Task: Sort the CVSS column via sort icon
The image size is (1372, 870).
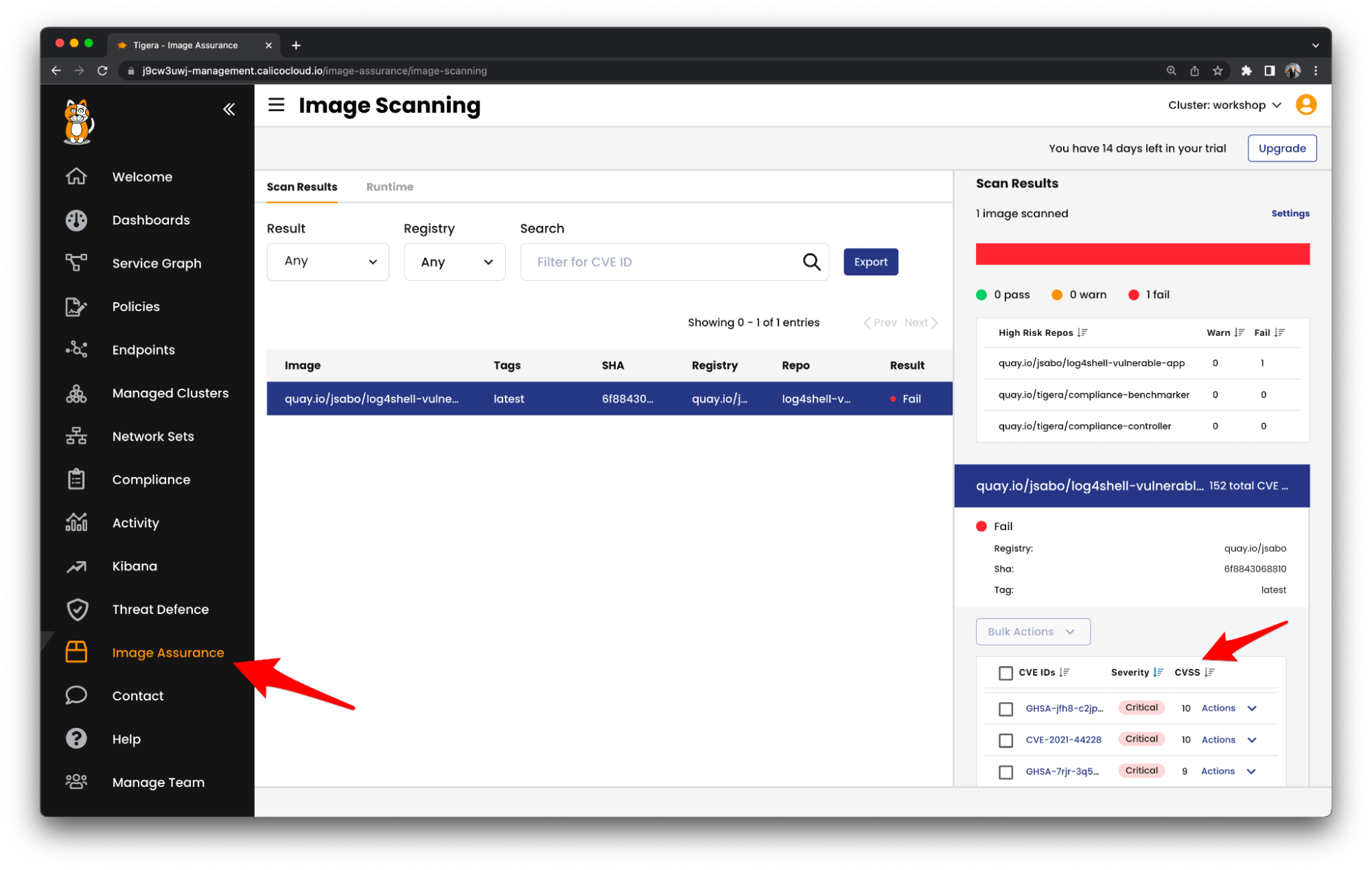Action: 1209,672
